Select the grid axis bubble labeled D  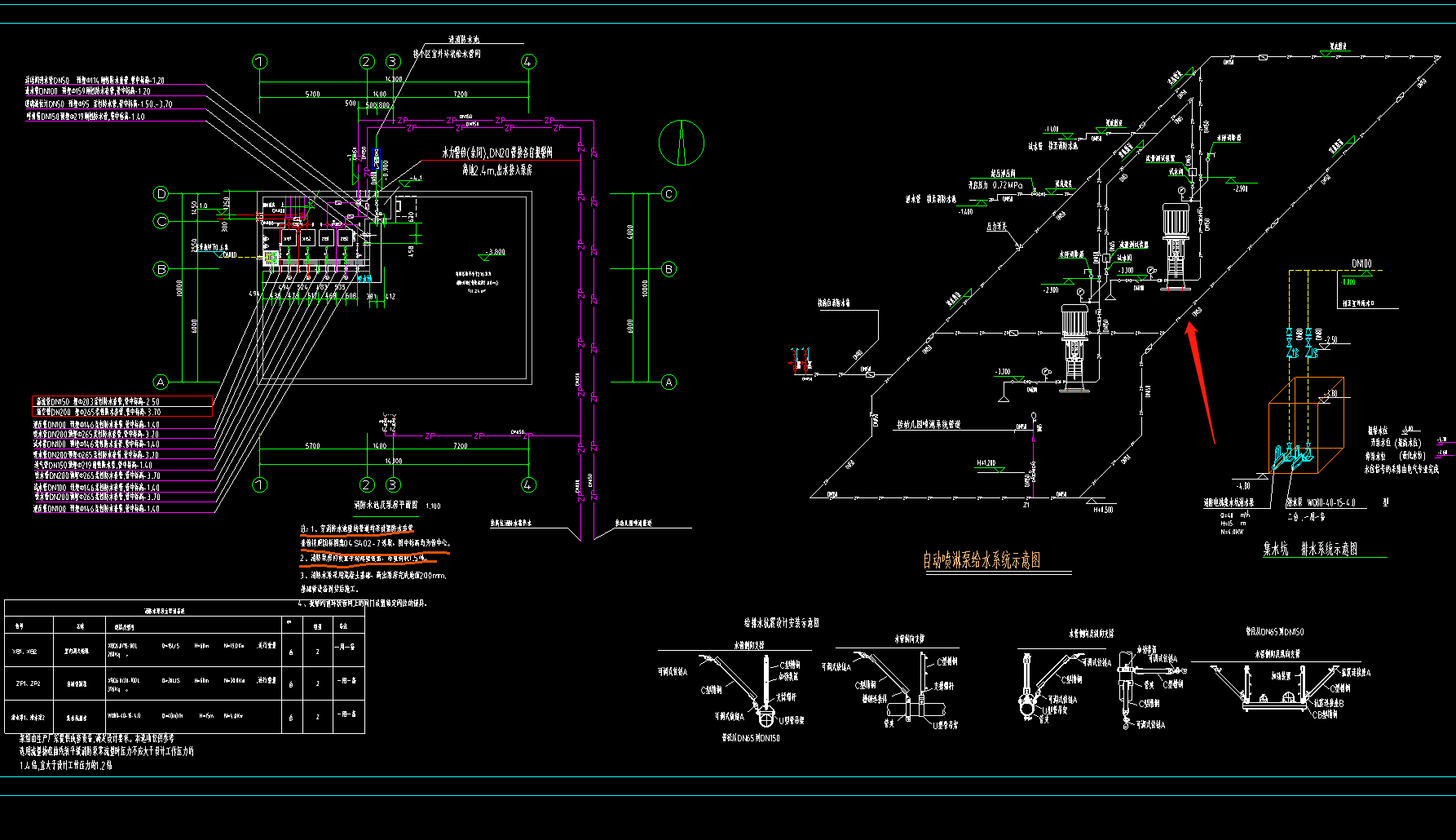click(x=161, y=194)
